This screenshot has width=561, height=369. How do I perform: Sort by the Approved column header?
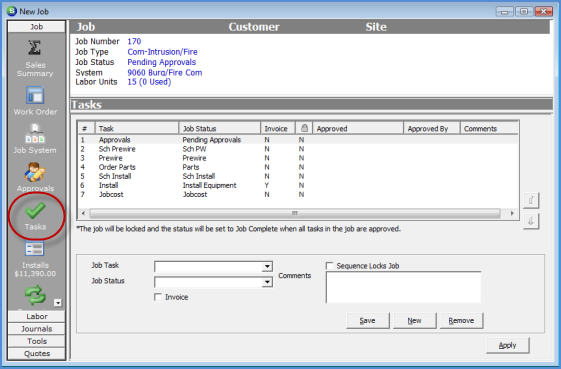tap(358, 128)
